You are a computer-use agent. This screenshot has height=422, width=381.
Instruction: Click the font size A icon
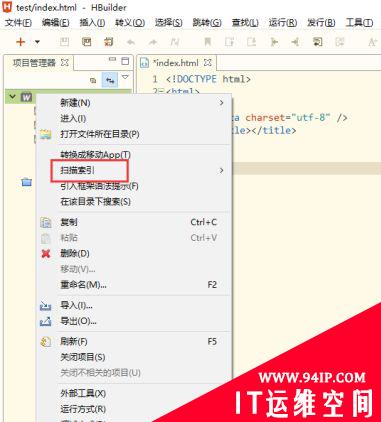click(x=372, y=42)
